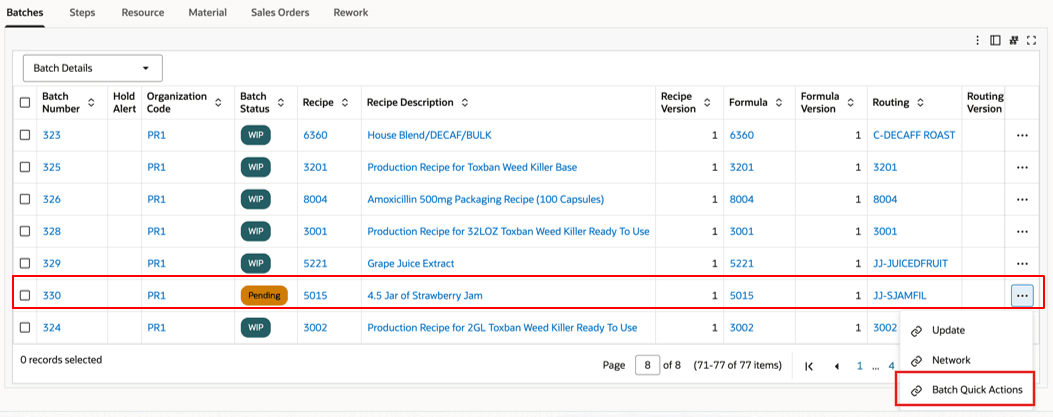Switch to the Resource tab
Image resolution: width=1053 pixels, height=417 pixels.
click(142, 13)
